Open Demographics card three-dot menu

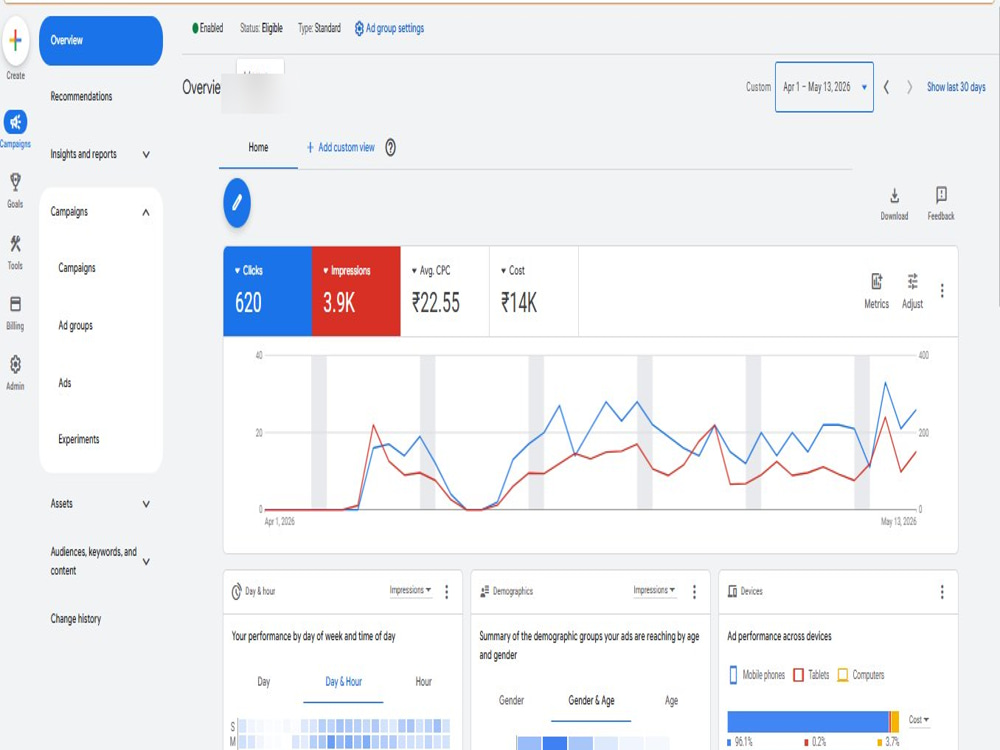[694, 592]
